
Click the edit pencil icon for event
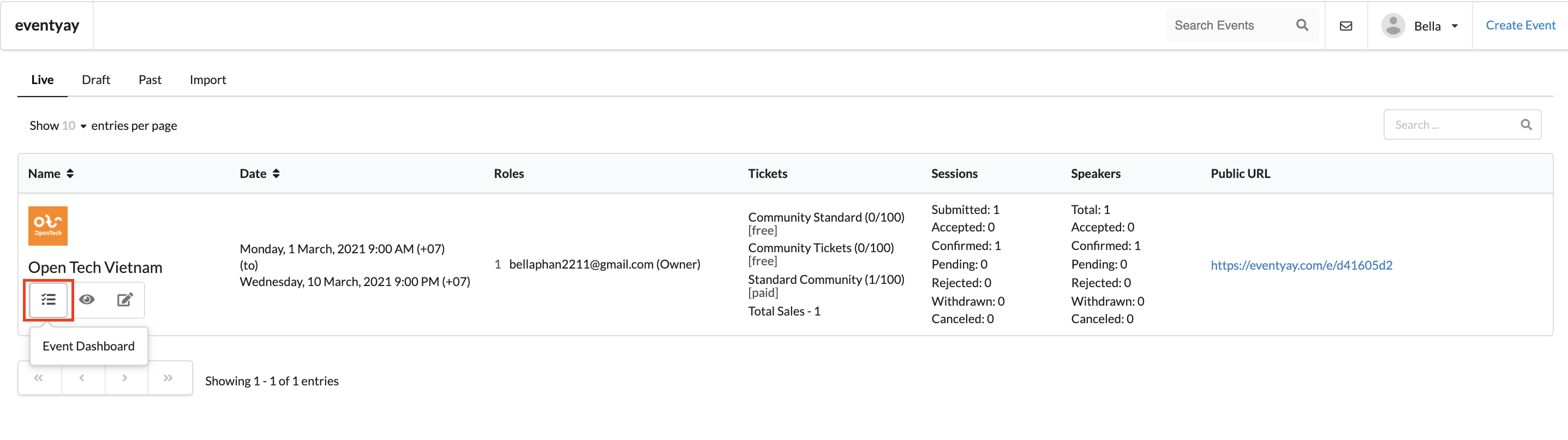pos(125,300)
